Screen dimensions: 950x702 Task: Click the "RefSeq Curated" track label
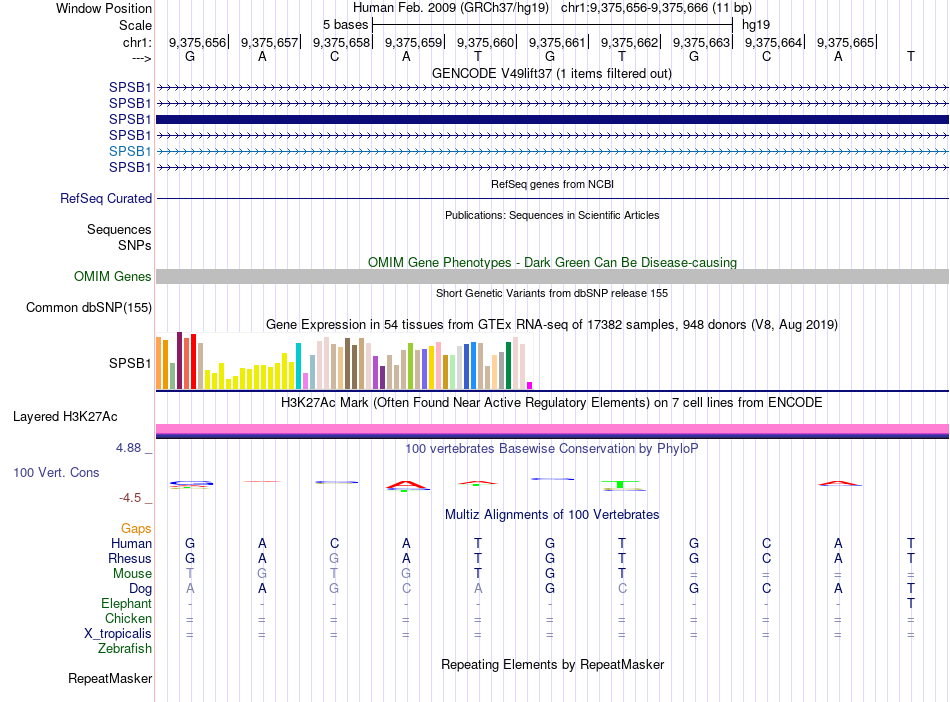[x=106, y=199]
